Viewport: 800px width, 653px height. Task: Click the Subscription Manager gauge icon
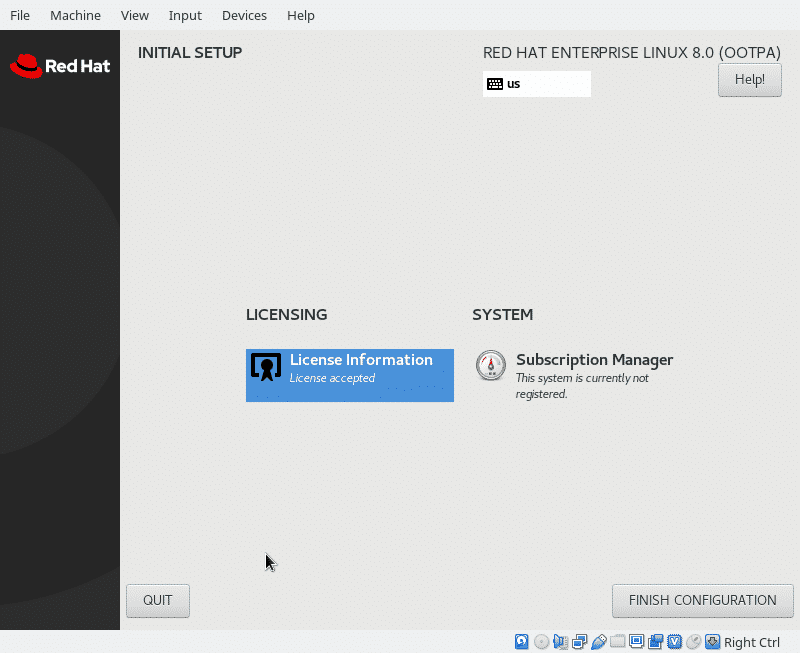tap(491, 365)
